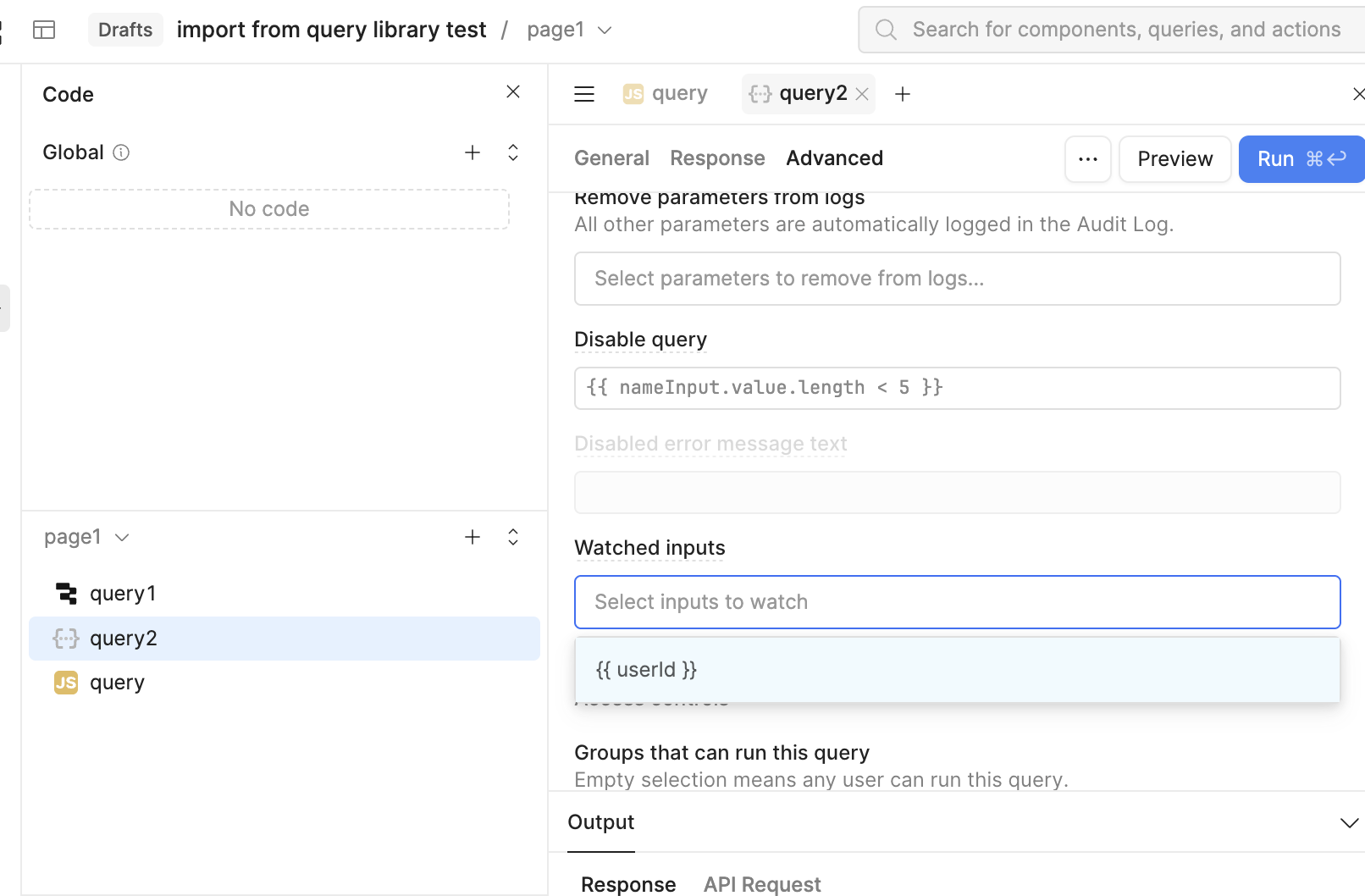The width and height of the screenshot is (1365, 896).
Task: Click the Disabled error message text field
Action: [958, 492]
